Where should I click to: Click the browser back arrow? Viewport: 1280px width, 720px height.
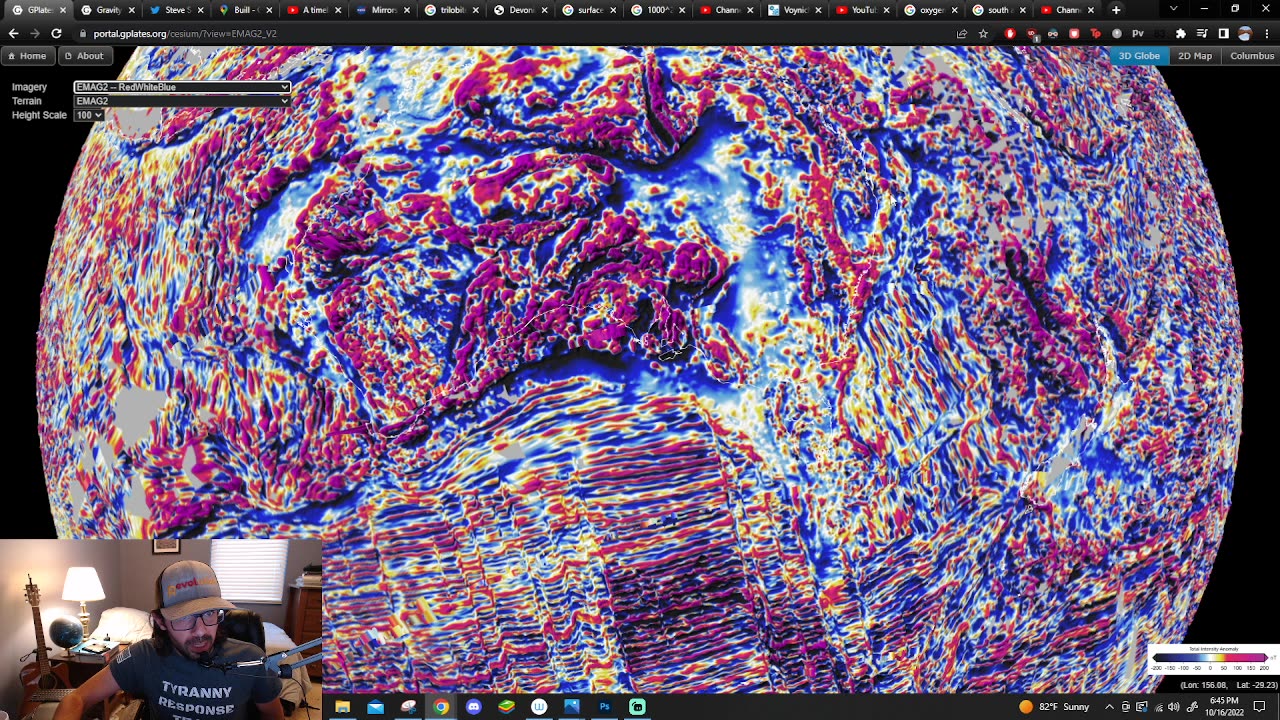tap(14, 33)
